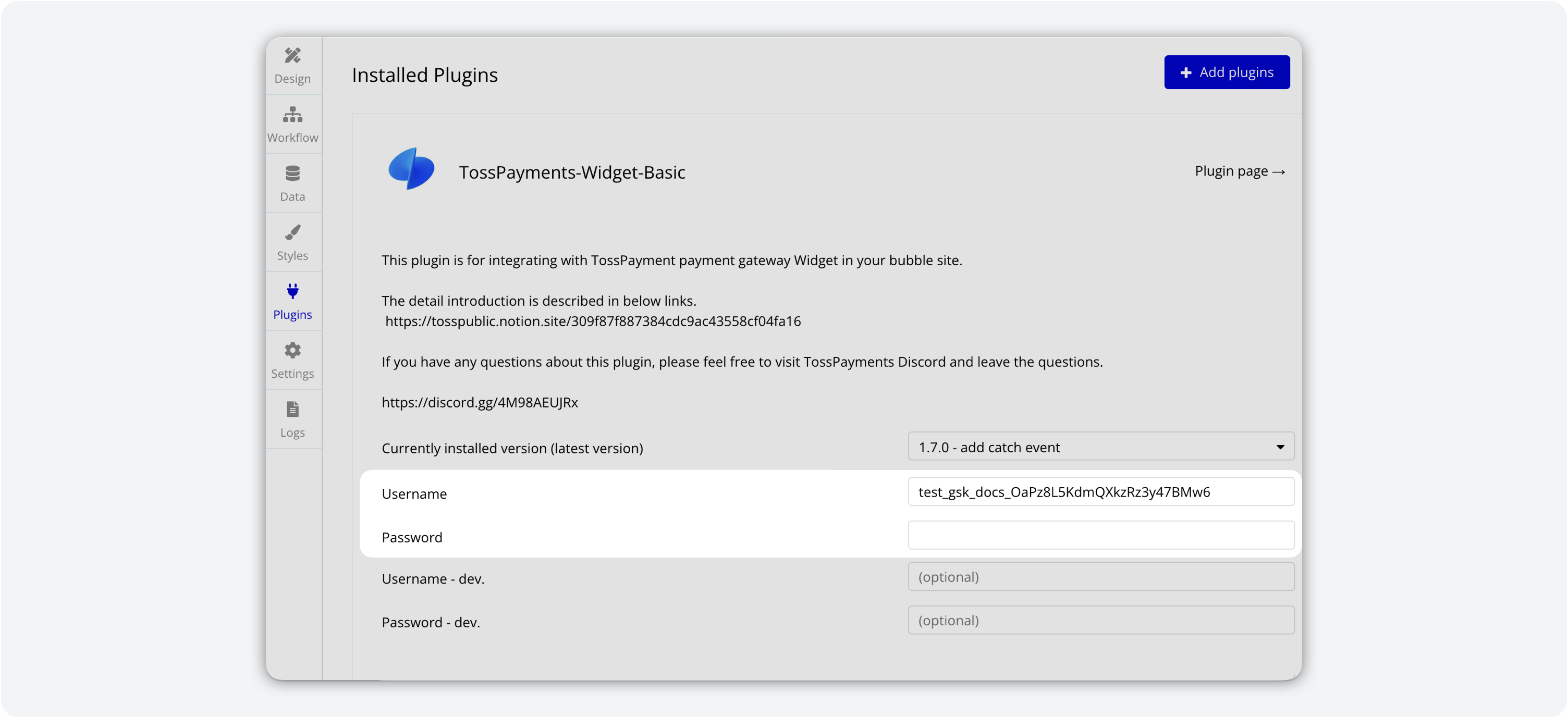
Task: Navigate to the Data panel
Action: [291, 182]
